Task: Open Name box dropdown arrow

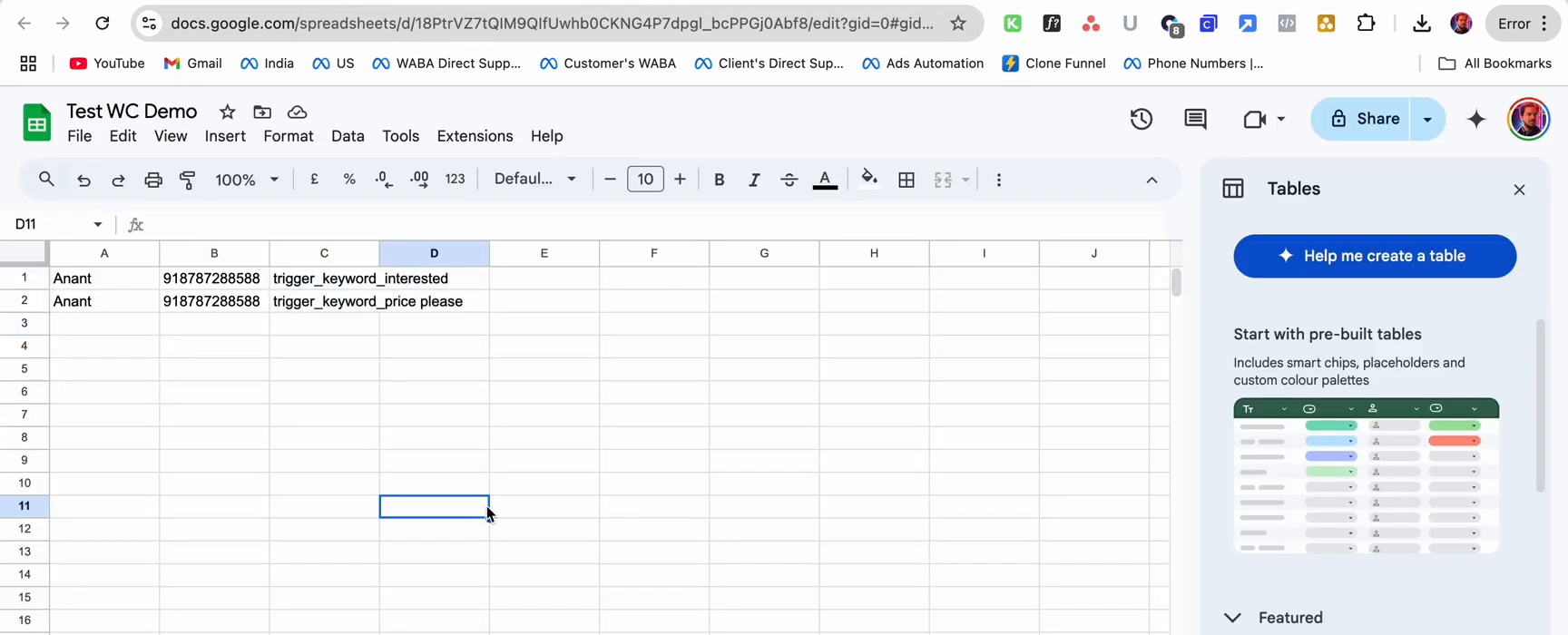Action: pos(97,224)
